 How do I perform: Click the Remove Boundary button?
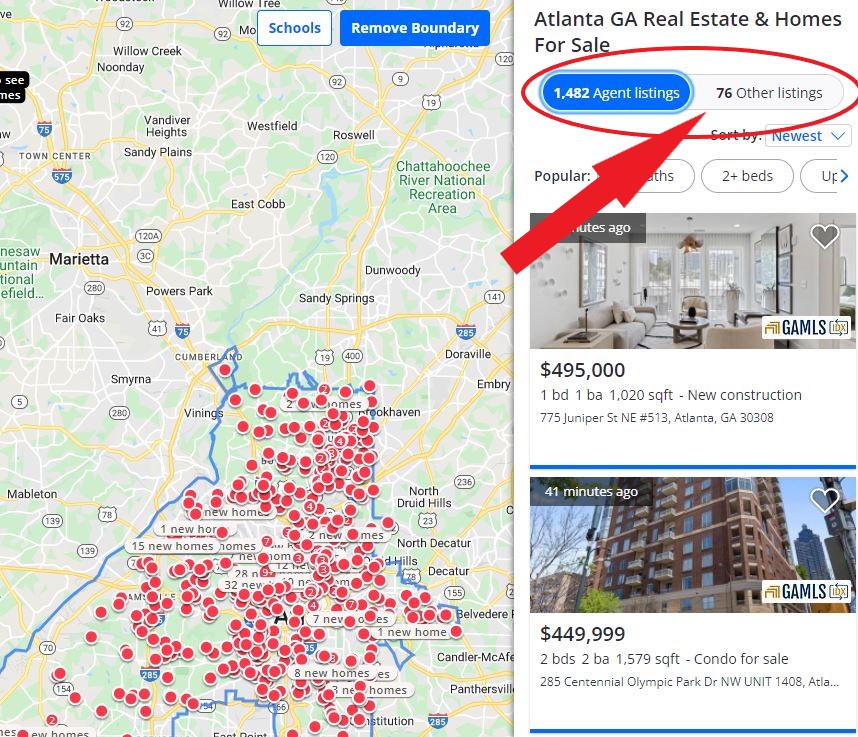click(x=415, y=28)
